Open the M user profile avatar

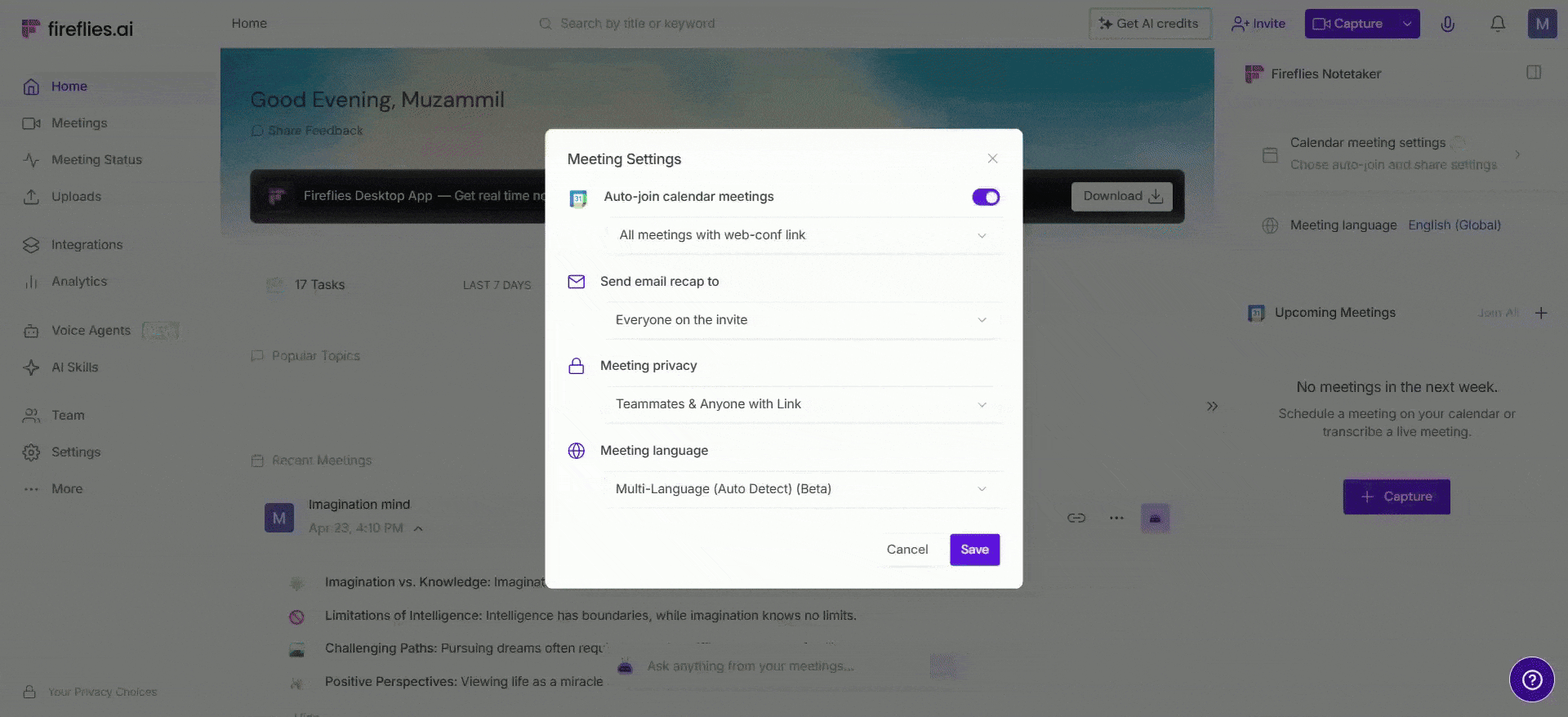coord(1542,24)
